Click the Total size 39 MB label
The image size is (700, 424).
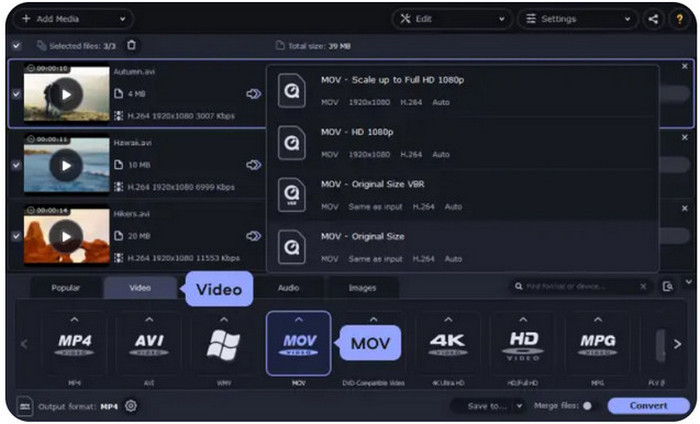(313, 46)
